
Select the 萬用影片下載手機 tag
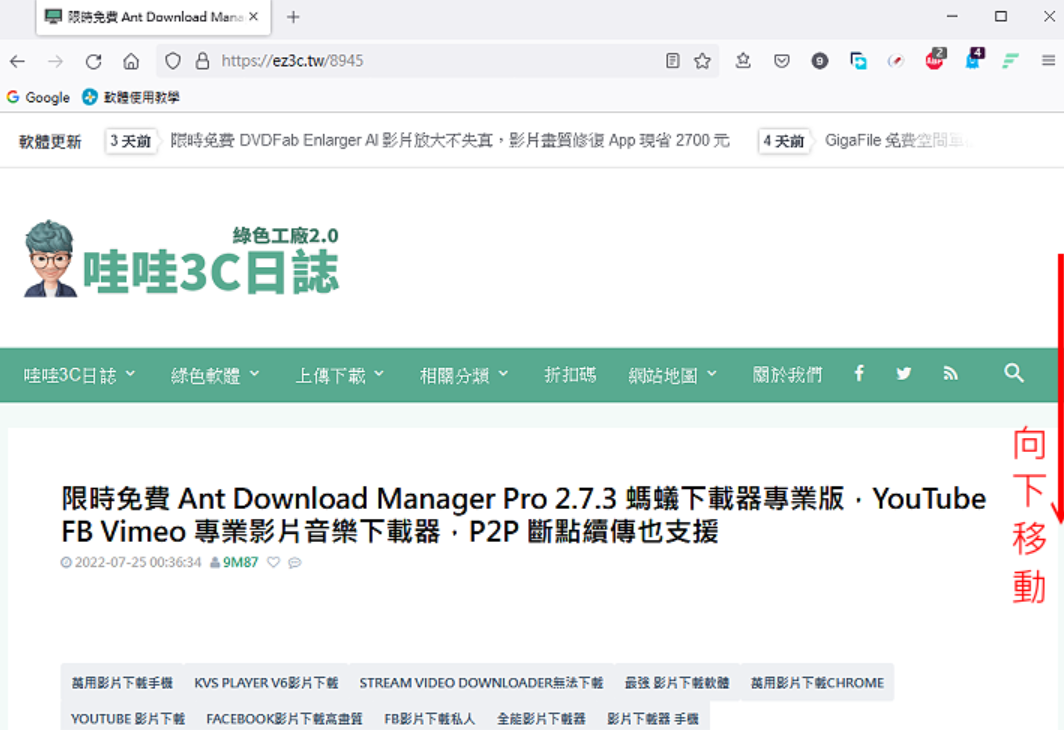[122, 683]
